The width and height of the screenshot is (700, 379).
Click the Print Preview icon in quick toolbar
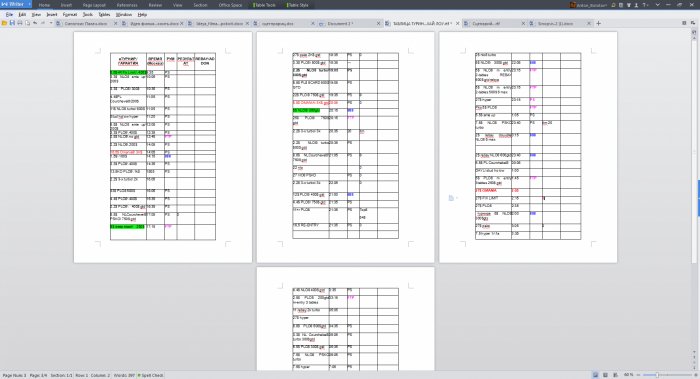(x=27, y=23)
